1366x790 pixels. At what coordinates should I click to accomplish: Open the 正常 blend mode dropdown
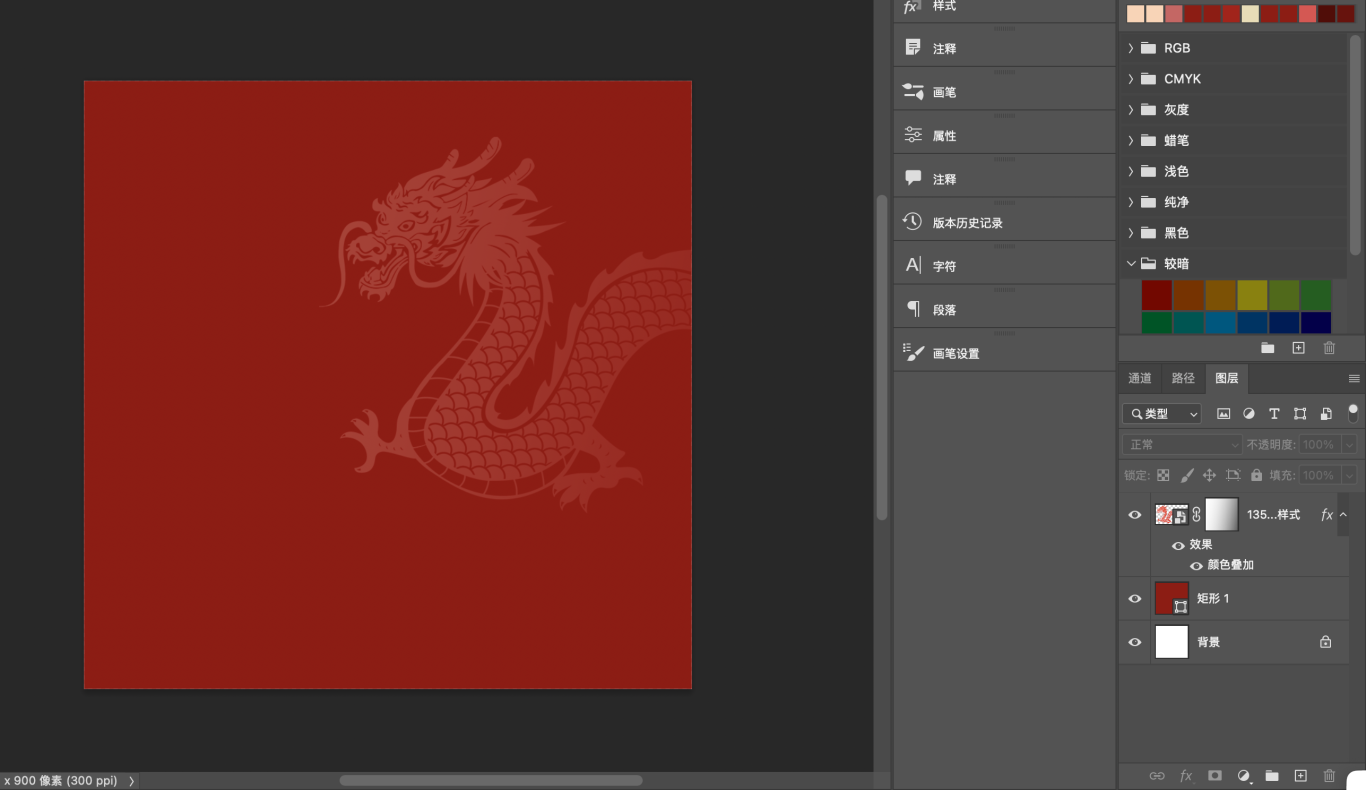[1181, 444]
